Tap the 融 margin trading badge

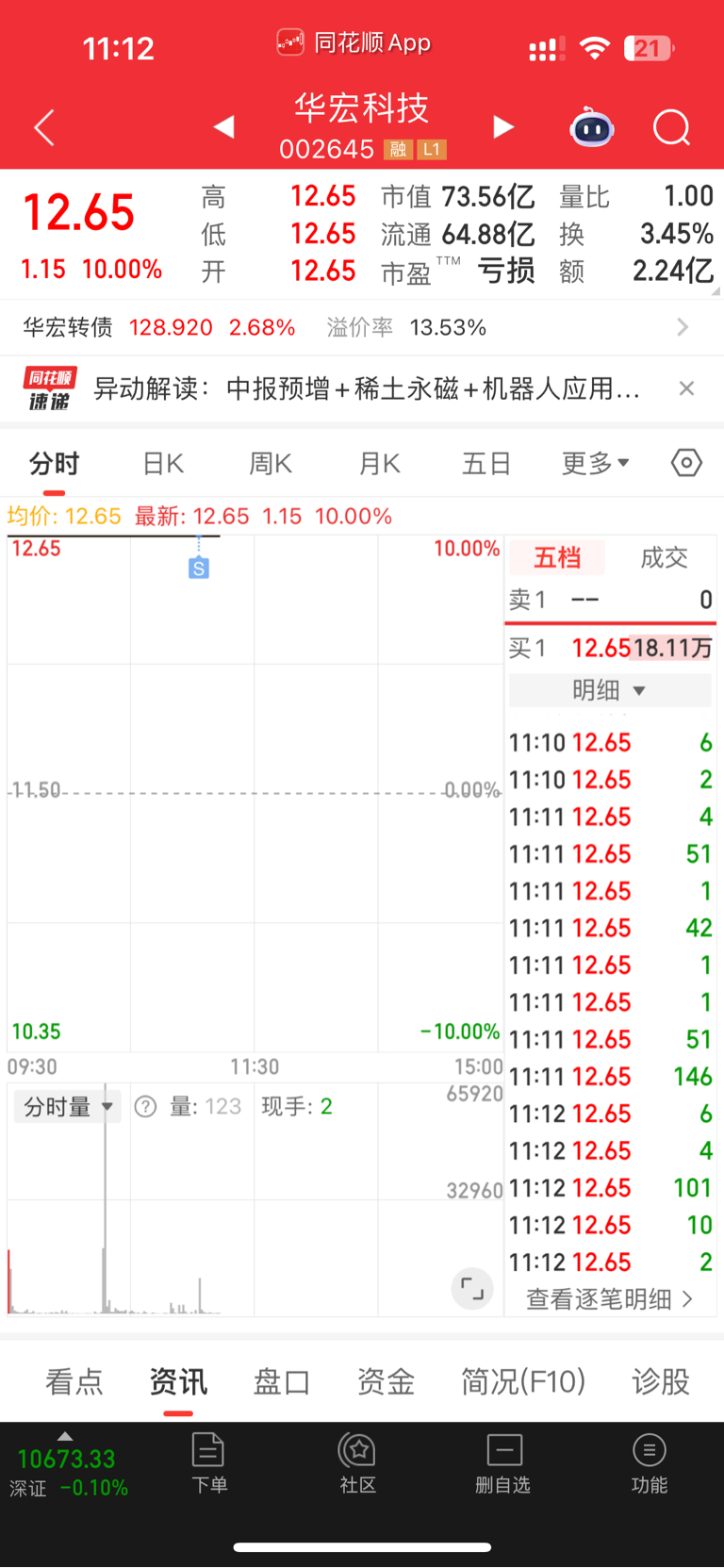click(x=398, y=149)
